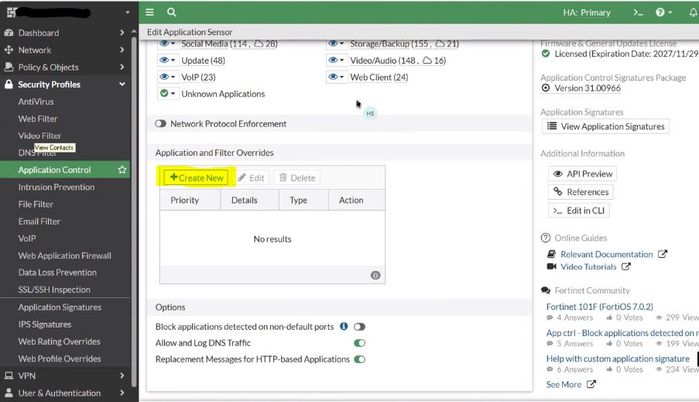Click View Application Signatures button
699x402 pixels.
tap(606, 127)
